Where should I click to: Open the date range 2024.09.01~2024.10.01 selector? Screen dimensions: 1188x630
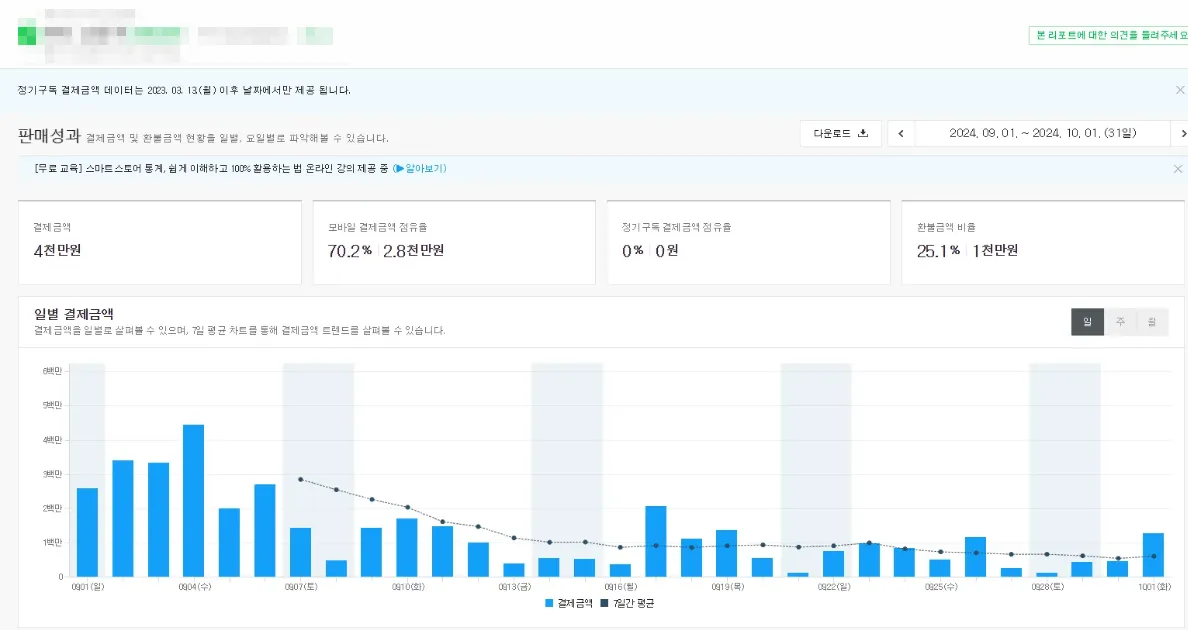[x=1043, y=132]
